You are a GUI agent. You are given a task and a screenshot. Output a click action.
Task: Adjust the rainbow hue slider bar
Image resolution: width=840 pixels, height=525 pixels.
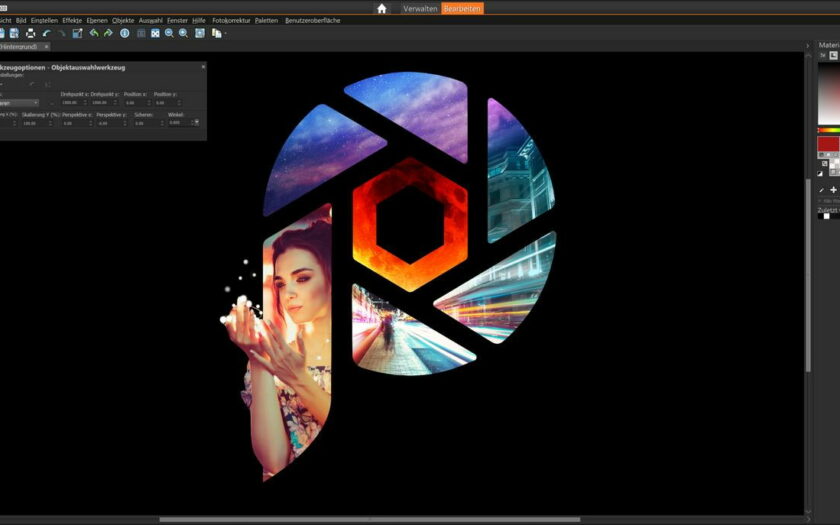(829, 130)
